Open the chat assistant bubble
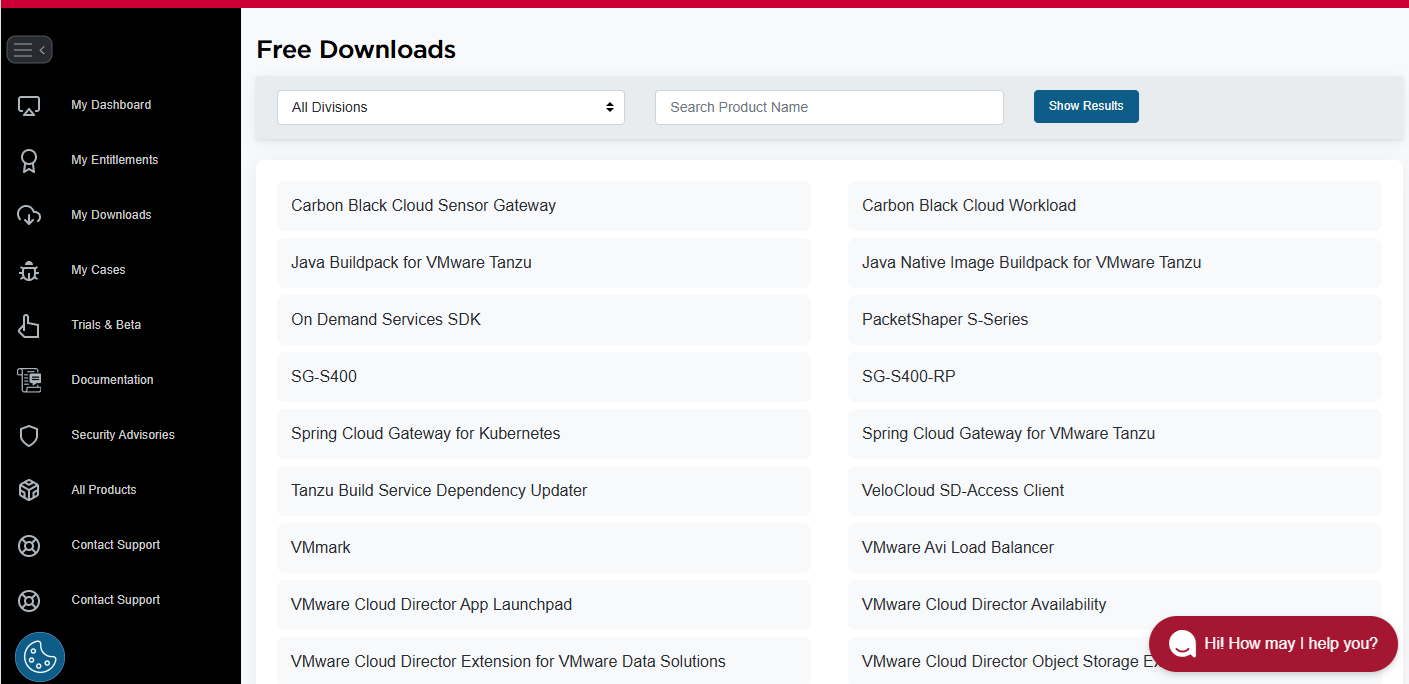This screenshot has height=684, width=1409. [x=1272, y=644]
